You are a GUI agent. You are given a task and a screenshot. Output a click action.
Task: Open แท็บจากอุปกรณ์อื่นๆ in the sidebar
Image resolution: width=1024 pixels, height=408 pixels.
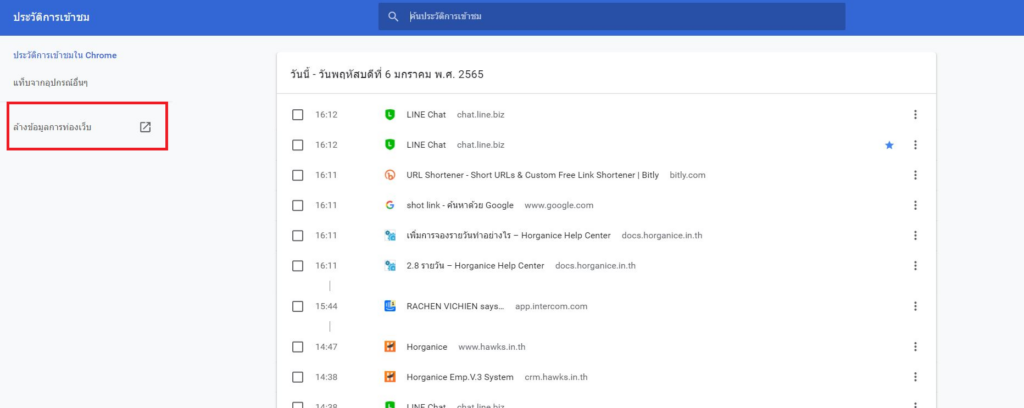pos(50,83)
